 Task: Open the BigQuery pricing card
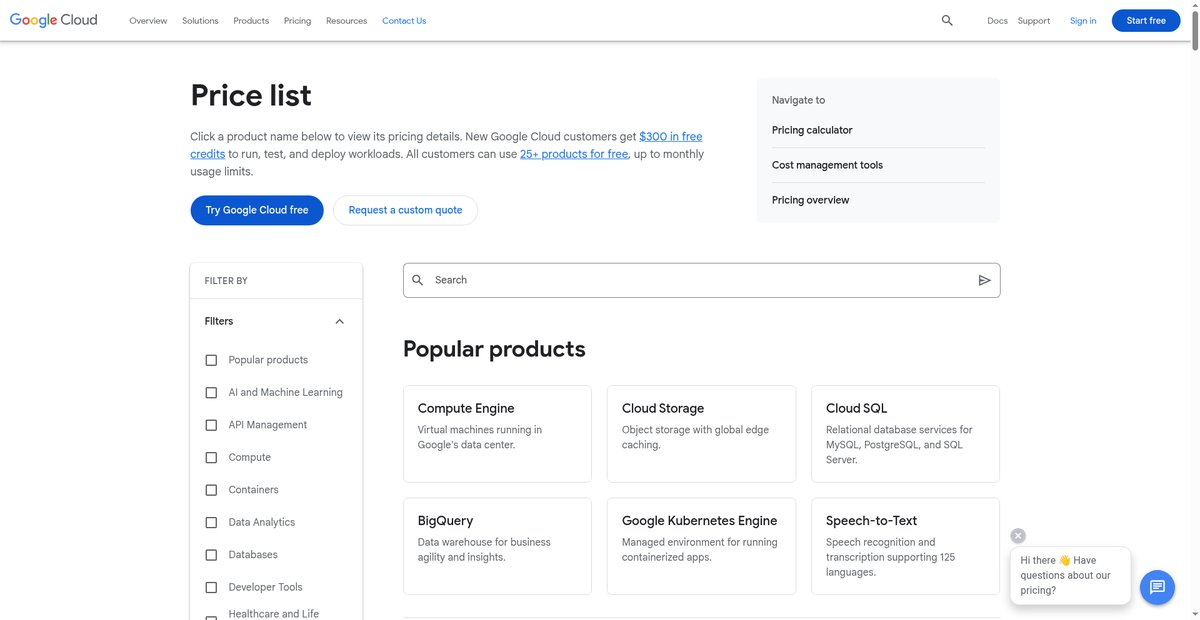tap(497, 546)
